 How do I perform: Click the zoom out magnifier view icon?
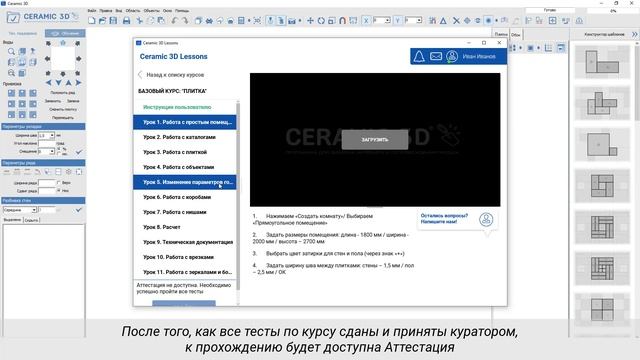(x=11, y=73)
